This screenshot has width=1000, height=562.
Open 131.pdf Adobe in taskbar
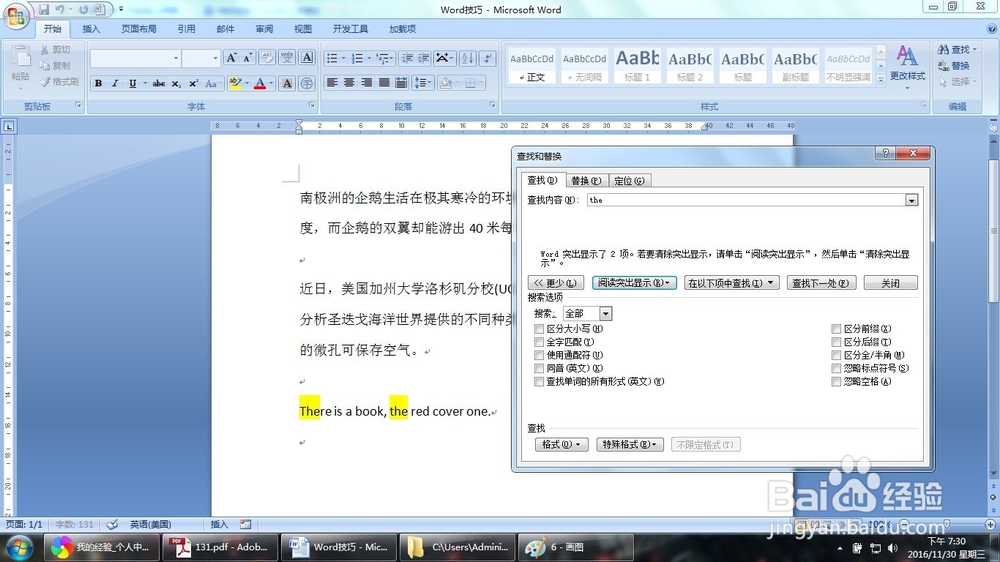(220, 547)
